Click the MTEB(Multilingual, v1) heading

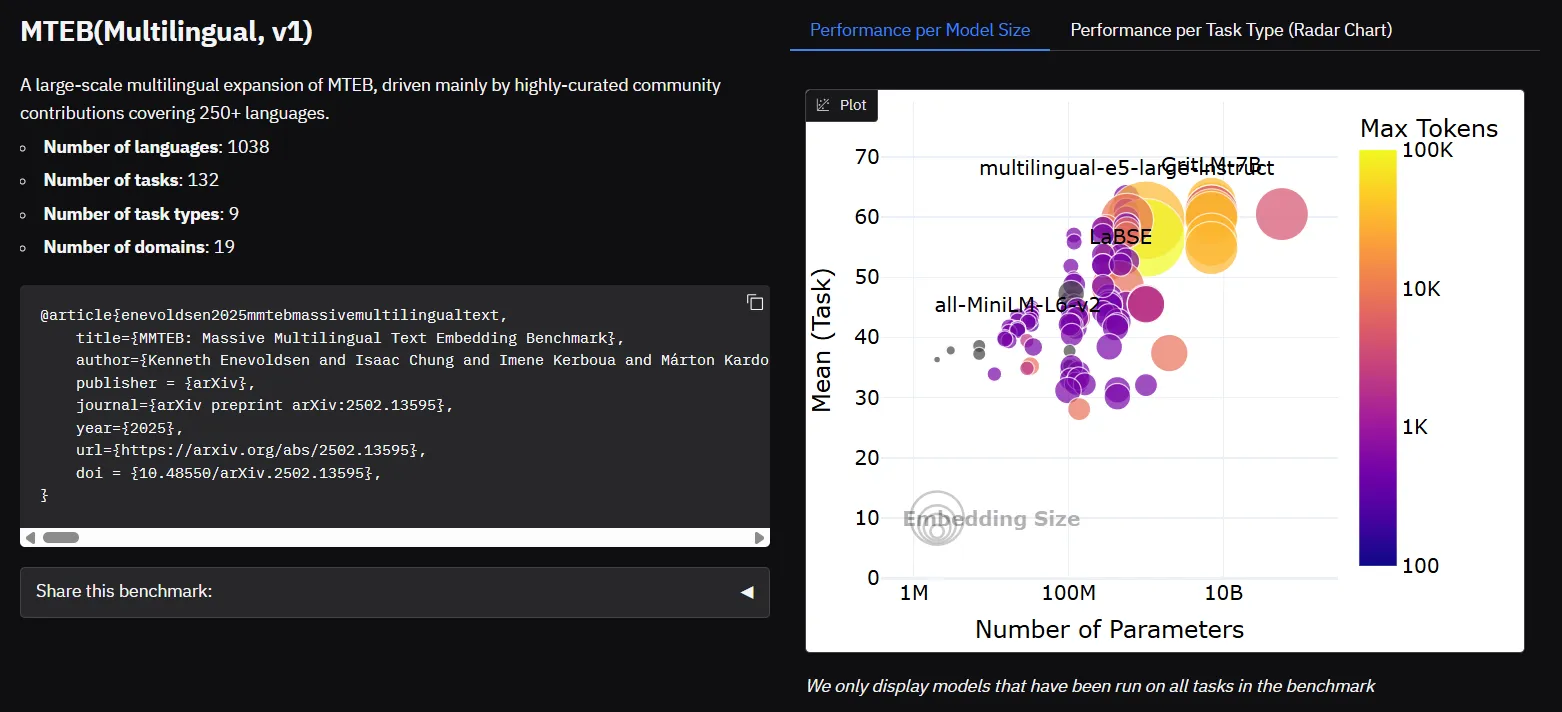167,32
